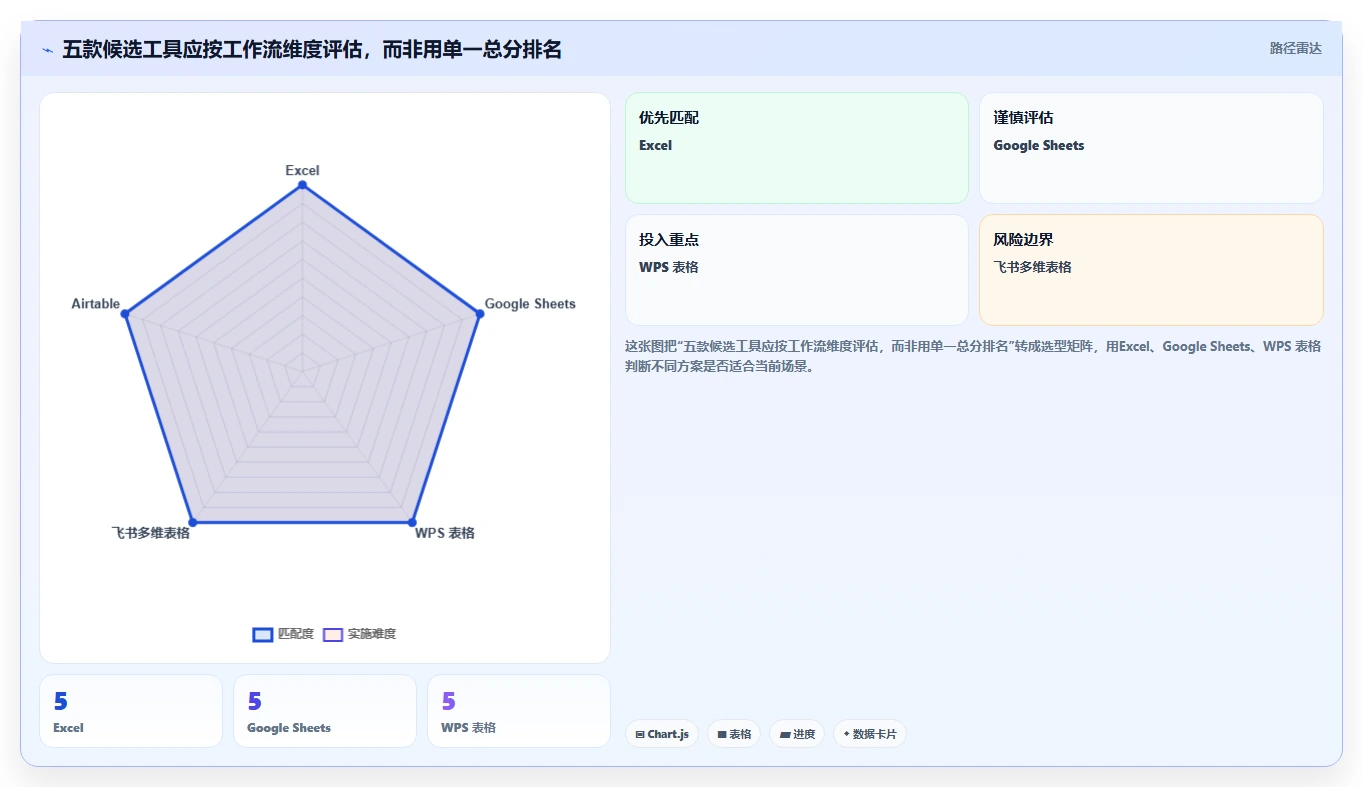The width and height of the screenshot is (1363, 787).
Task: Click the lightning icon beside the title
Action: (x=47, y=49)
